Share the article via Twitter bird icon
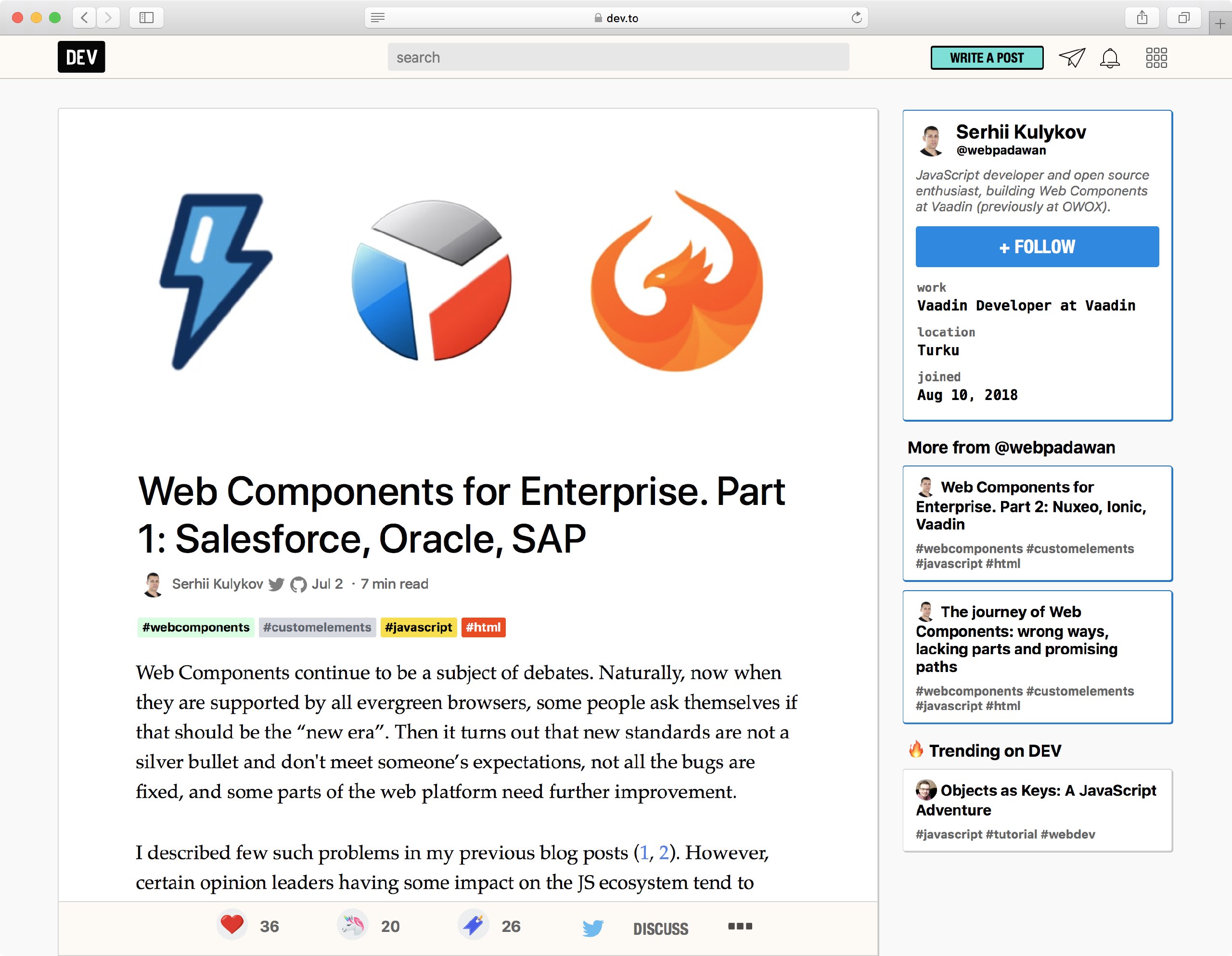Image resolution: width=1232 pixels, height=956 pixels. tap(593, 928)
